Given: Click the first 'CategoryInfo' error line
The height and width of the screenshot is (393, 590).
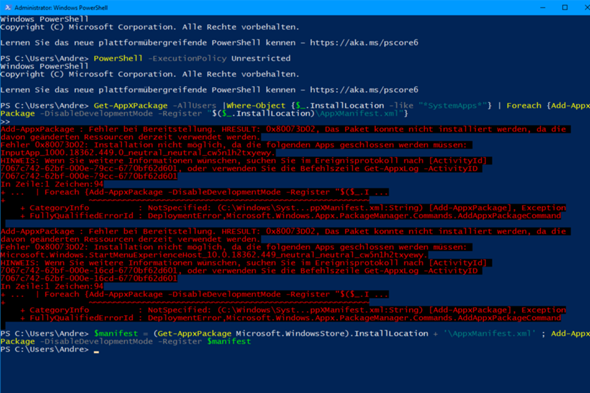Looking at the screenshot, I should pos(293,208).
